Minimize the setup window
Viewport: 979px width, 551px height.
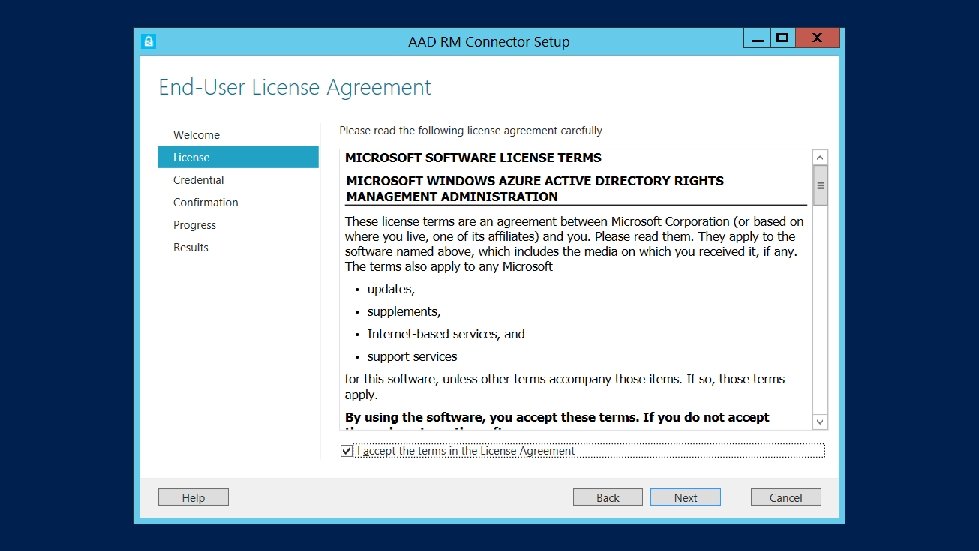tap(757, 38)
